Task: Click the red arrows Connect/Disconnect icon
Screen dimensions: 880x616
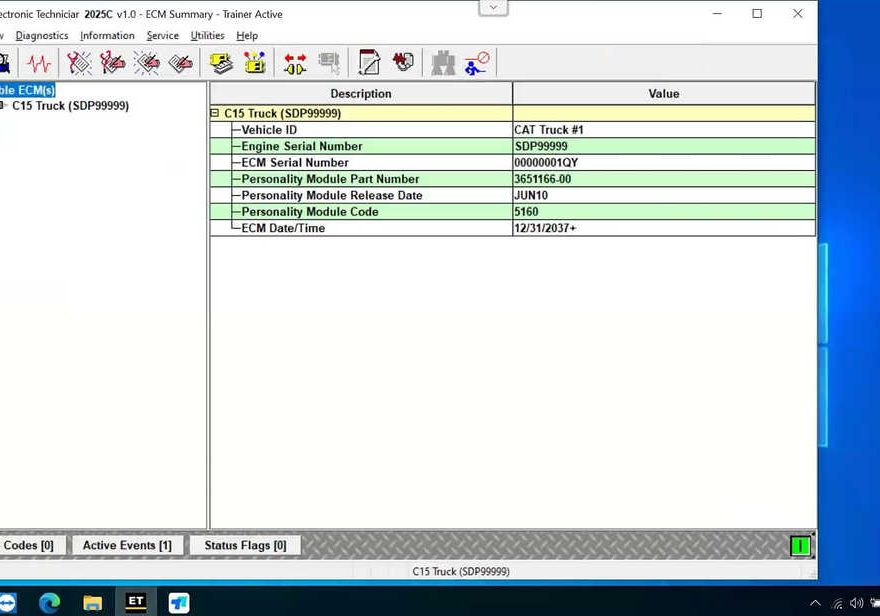Action: coord(295,63)
